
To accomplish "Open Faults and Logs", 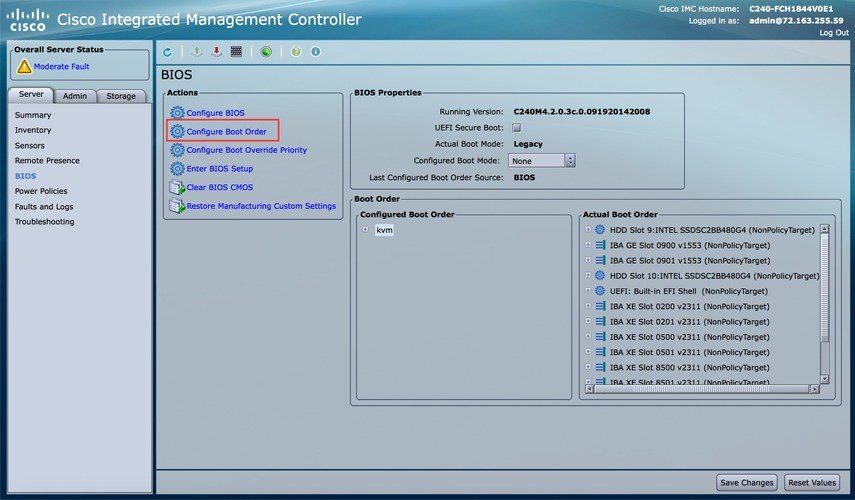I will 44,207.
